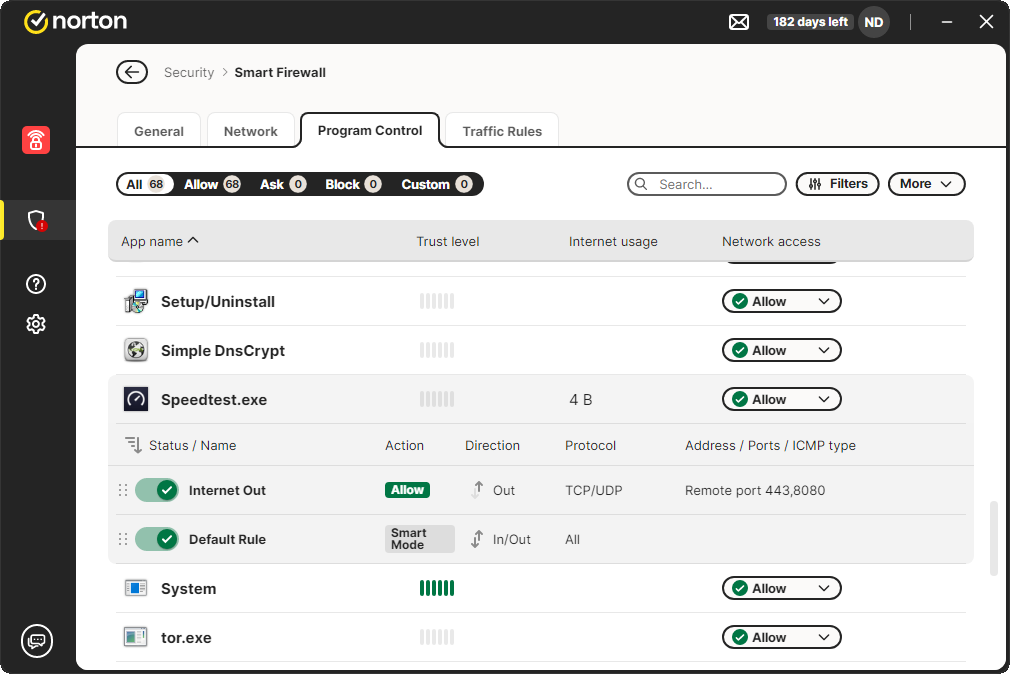Open the red Wi-Fi security sidebar icon
The height and width of the screenshot is (674, 1010).
pos(36,140)
